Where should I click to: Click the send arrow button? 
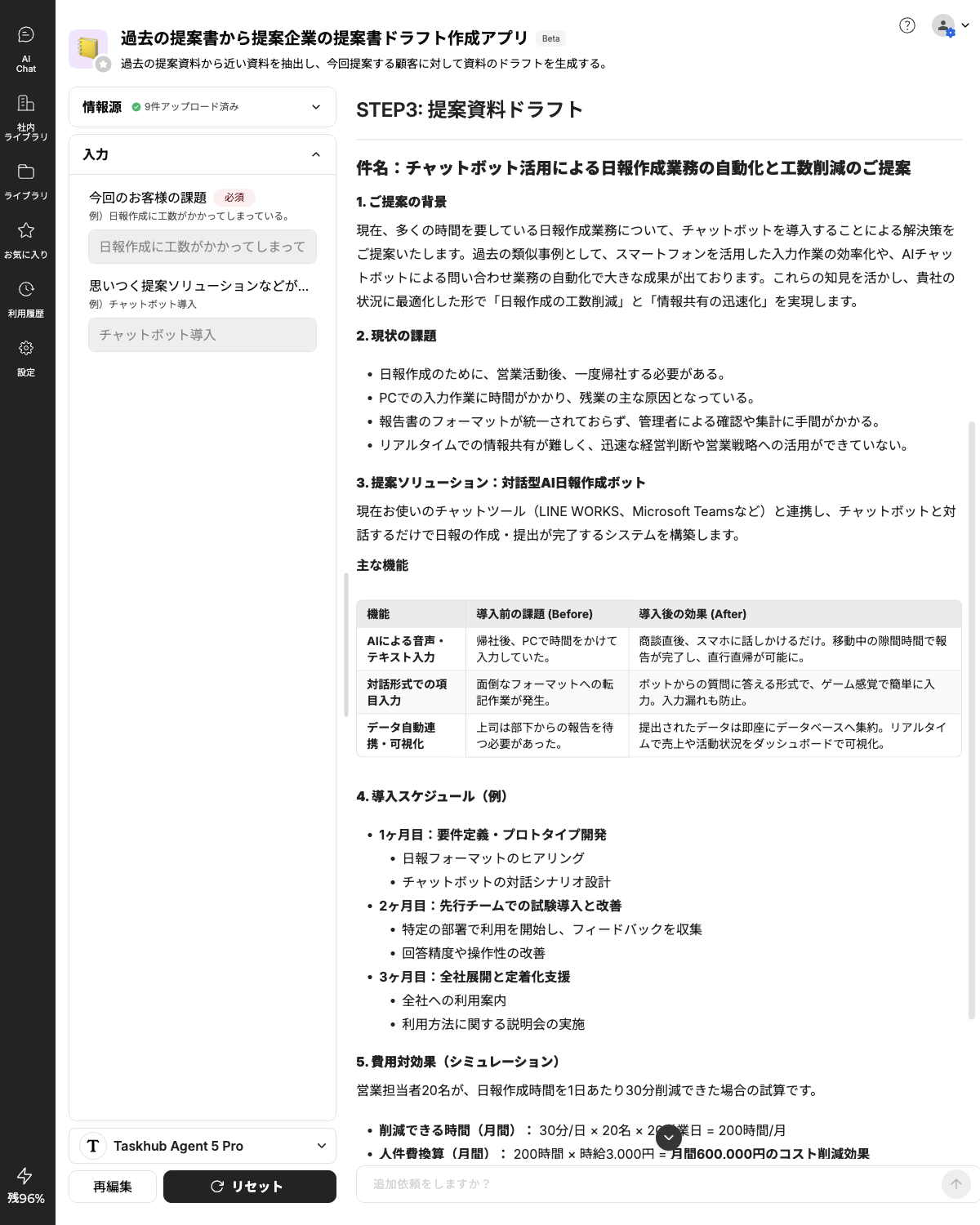click(x=955, y=1183)
